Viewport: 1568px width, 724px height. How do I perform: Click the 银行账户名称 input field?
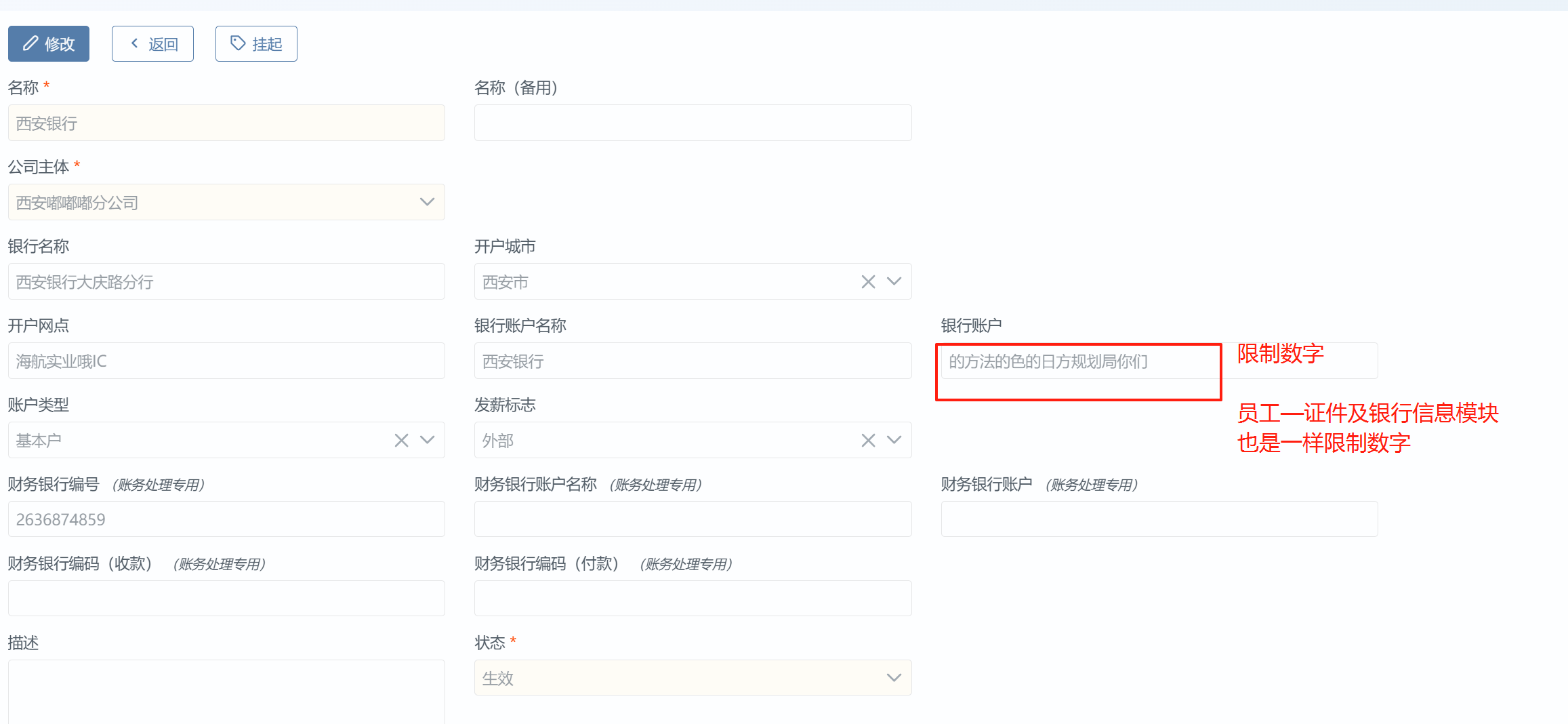pos(693,361)
